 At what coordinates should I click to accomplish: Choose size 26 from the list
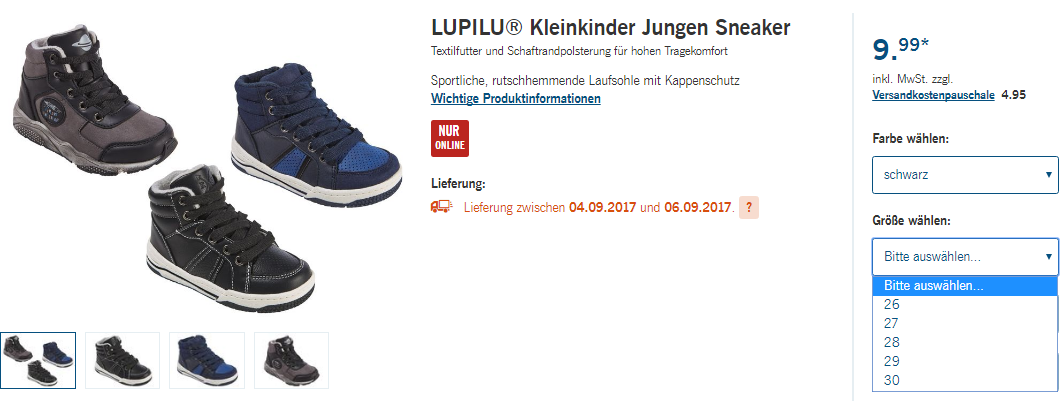click(965, 305)
